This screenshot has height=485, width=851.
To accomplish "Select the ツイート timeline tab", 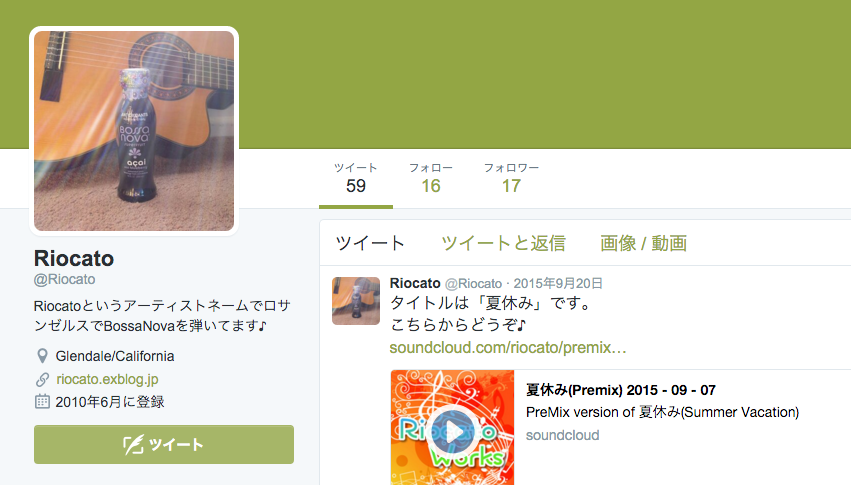I will [370, 243].
